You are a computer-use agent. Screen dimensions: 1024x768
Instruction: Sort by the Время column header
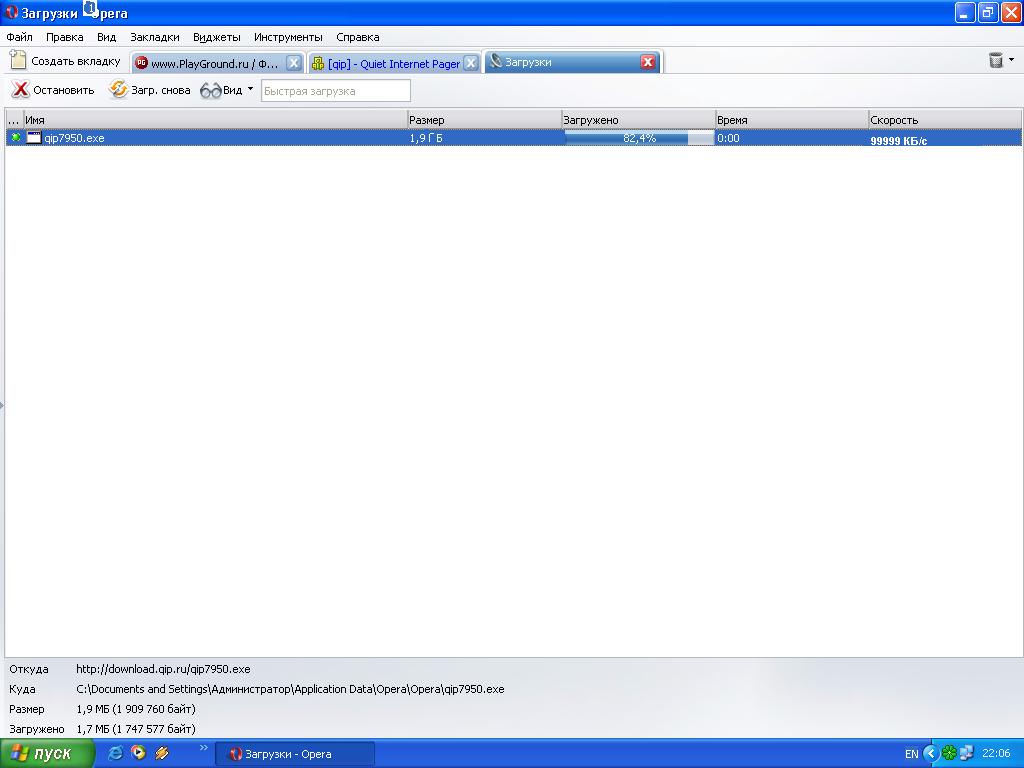(792, 120)
